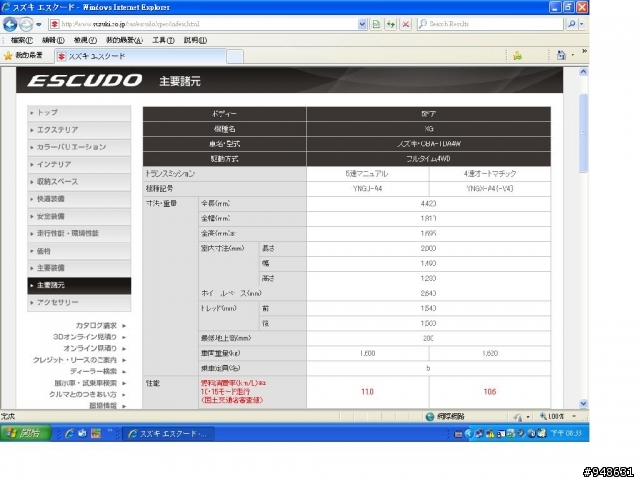Click the Windows 開始 Start button

click(x=26, y=433)
